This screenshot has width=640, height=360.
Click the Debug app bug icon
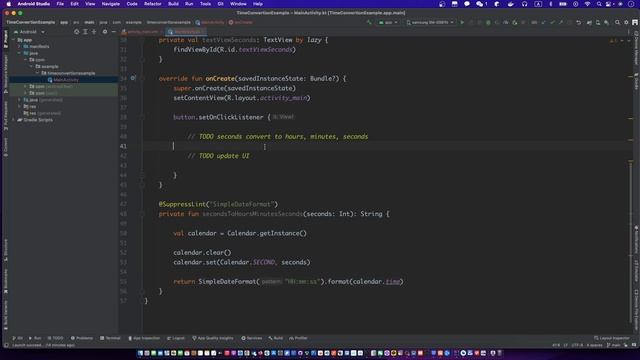point(488,22)
